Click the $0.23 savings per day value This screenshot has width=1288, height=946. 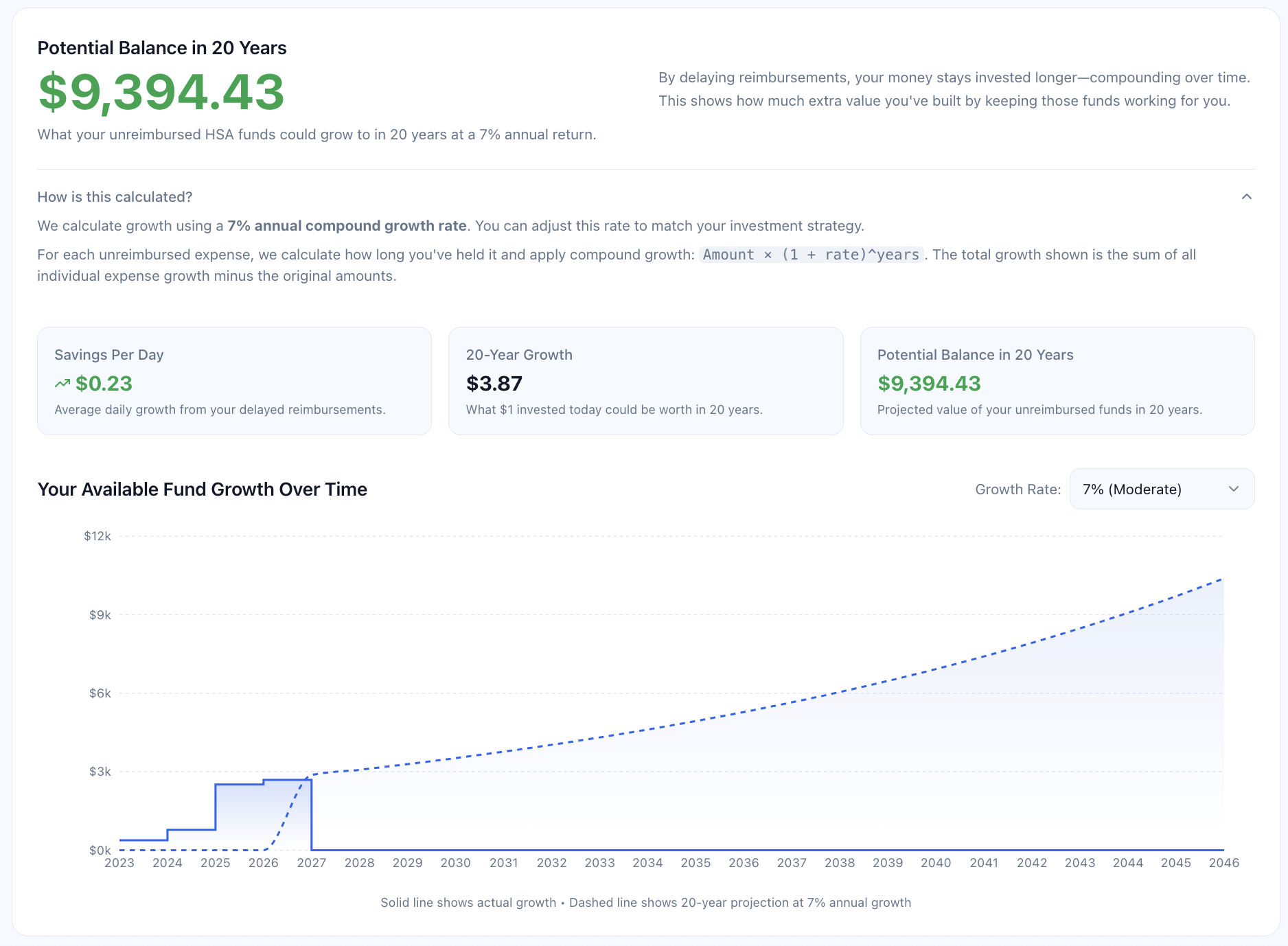pyautogui.click(x=104, y=384)
